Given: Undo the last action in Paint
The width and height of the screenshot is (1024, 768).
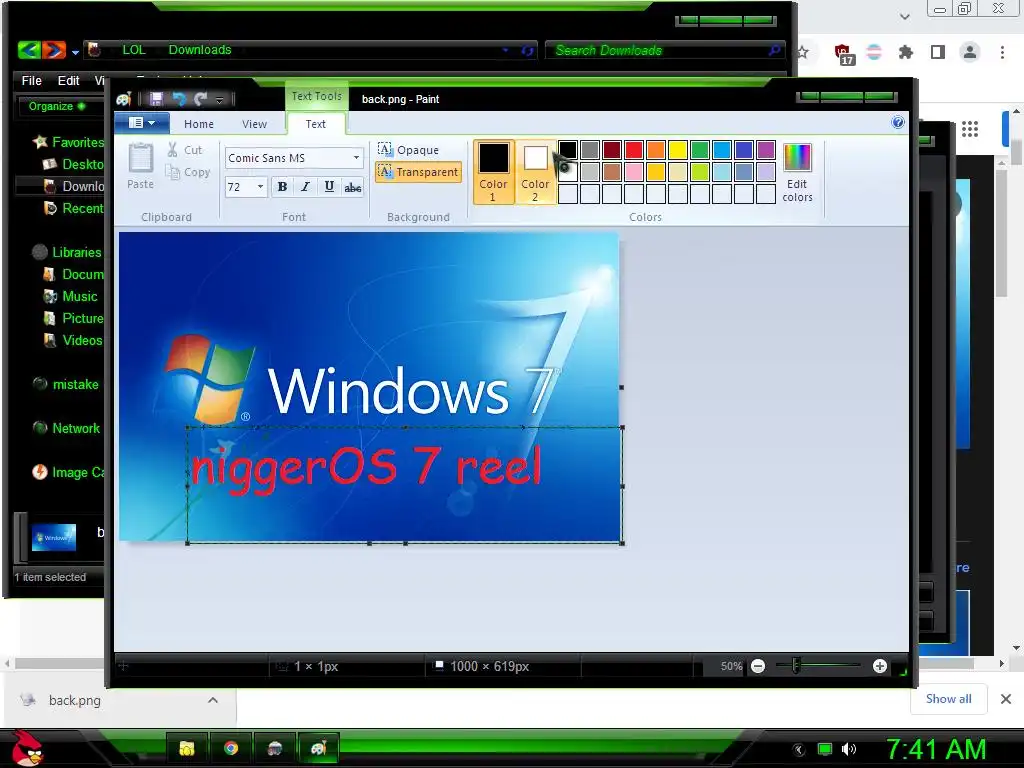Looking at the screenshot, I should pos(179,99).
